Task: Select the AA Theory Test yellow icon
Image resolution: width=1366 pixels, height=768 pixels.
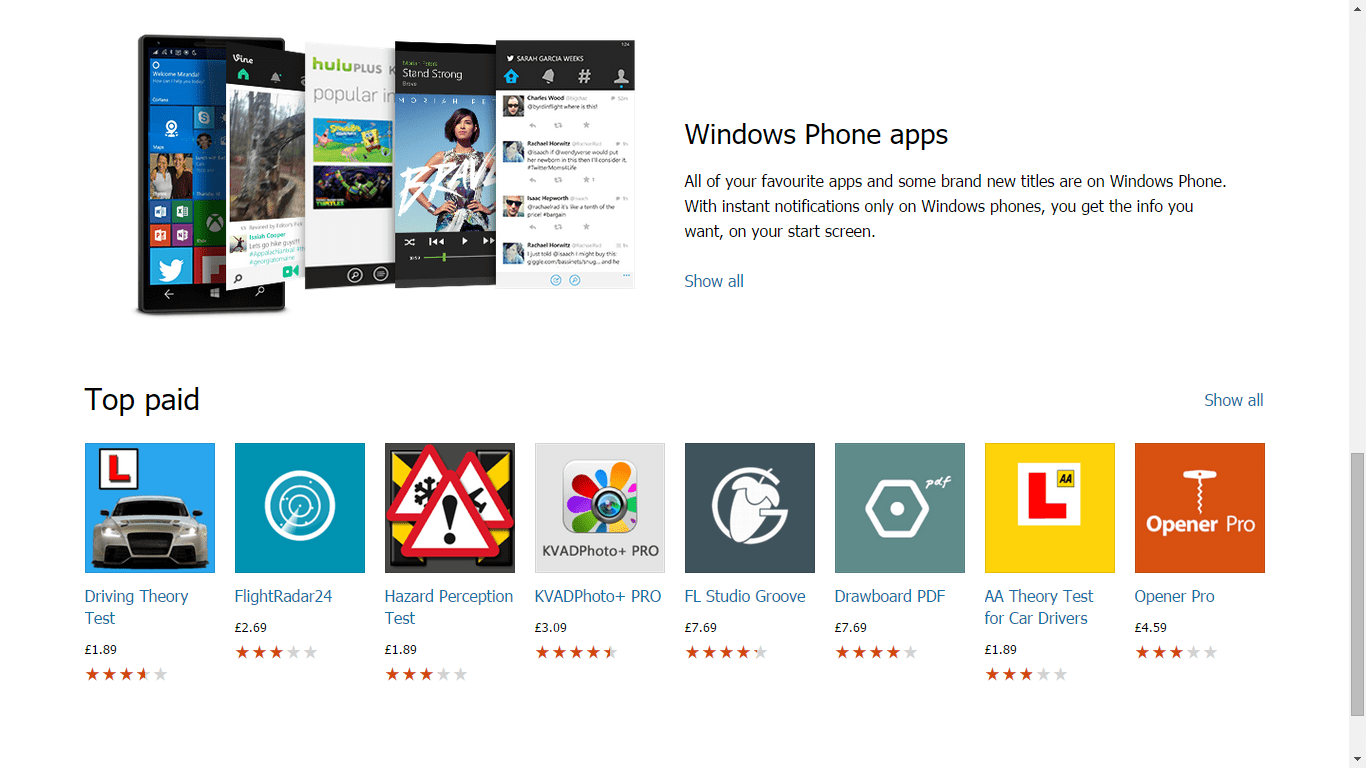Action: click(1050, 508)
